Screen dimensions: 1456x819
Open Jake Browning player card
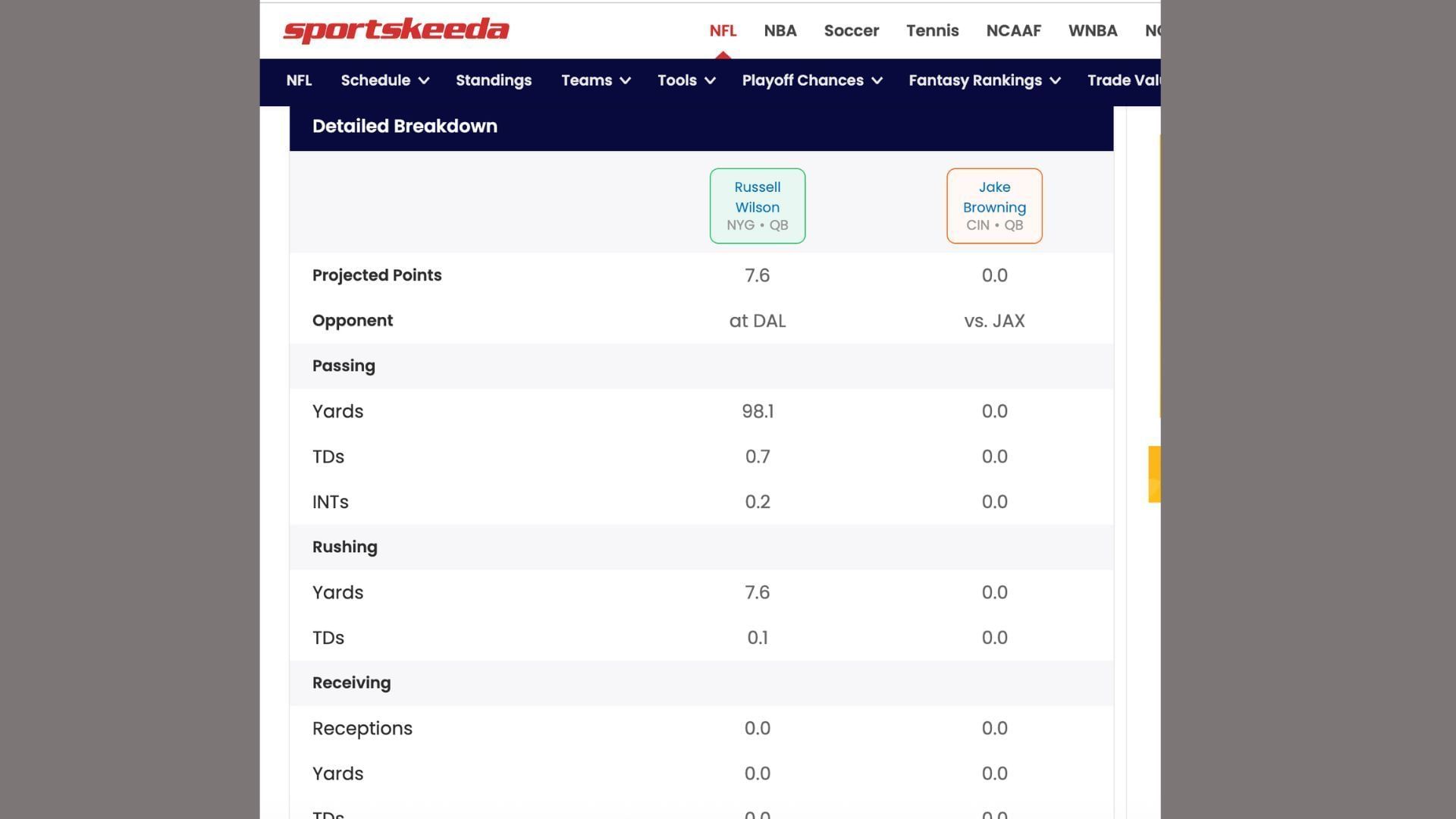click(x=993, y=206)
